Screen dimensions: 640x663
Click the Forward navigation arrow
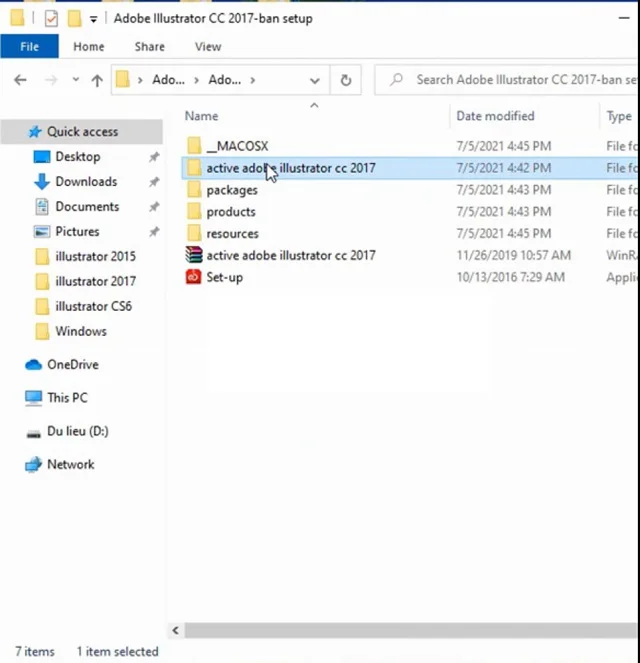(51, 80)
